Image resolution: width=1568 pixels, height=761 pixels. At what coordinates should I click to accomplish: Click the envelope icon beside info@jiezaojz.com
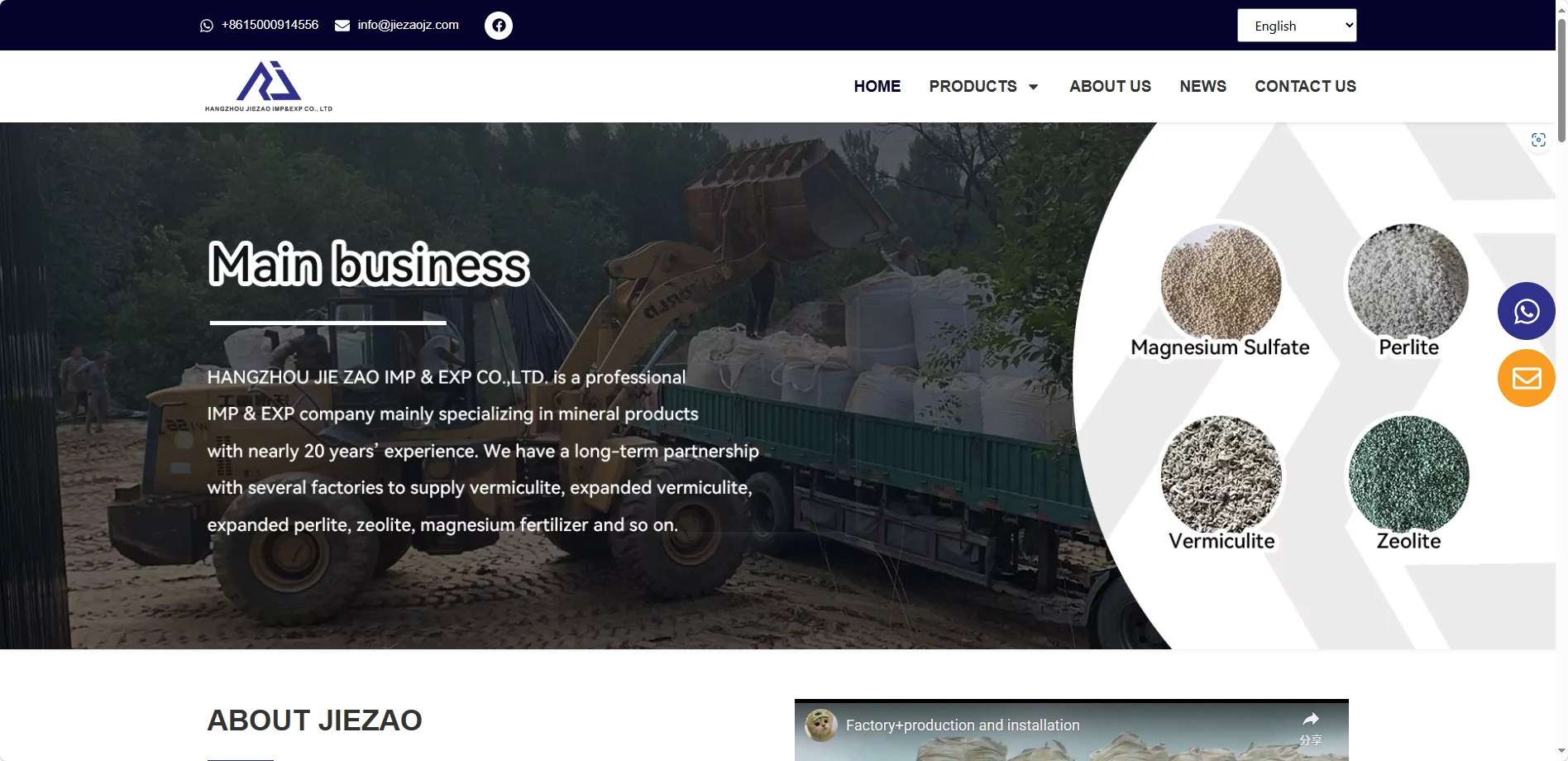click(x=342, y=26)
